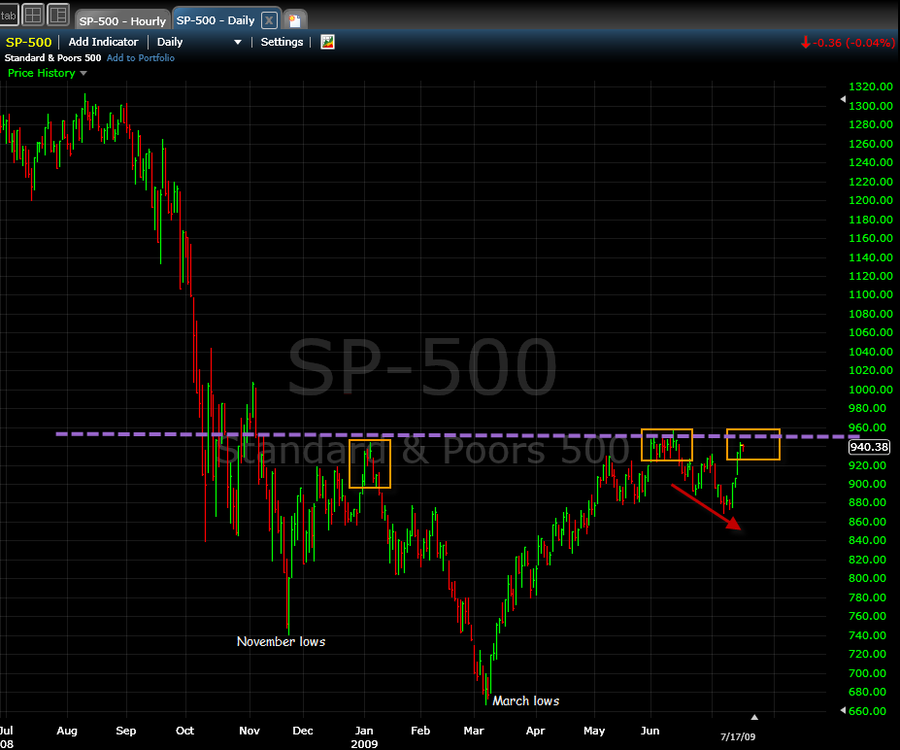Viewport: 900px width, 750px height.
Task: Click the top price-axis scale arrow
Action: (x=843, y=99)
